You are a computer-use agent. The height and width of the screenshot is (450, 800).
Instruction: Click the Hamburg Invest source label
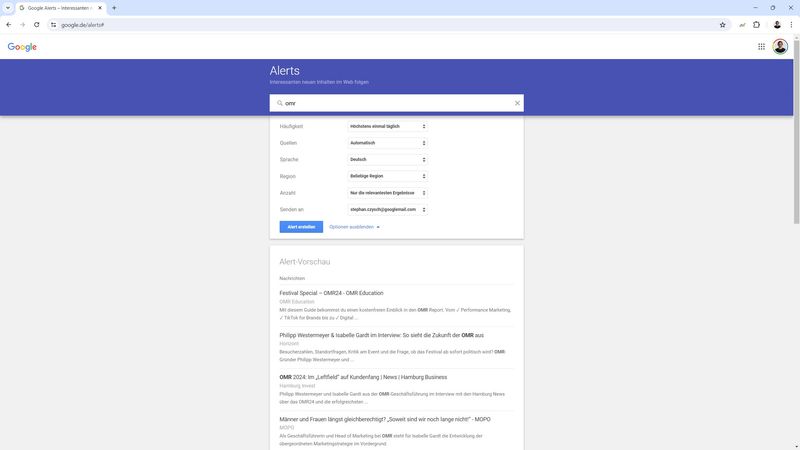pyautogui.click(x=297, y=386)
